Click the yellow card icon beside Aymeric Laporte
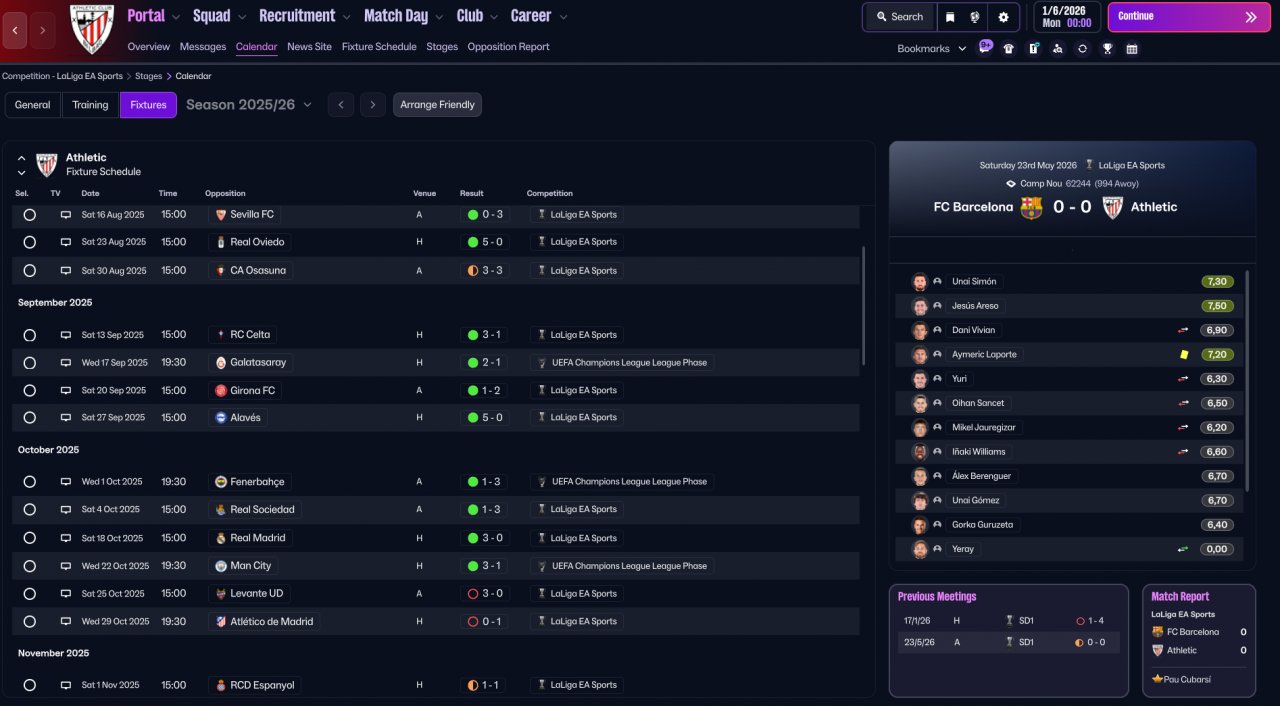The height and width of the screenshot is (706, 1280). [1184, 354]
